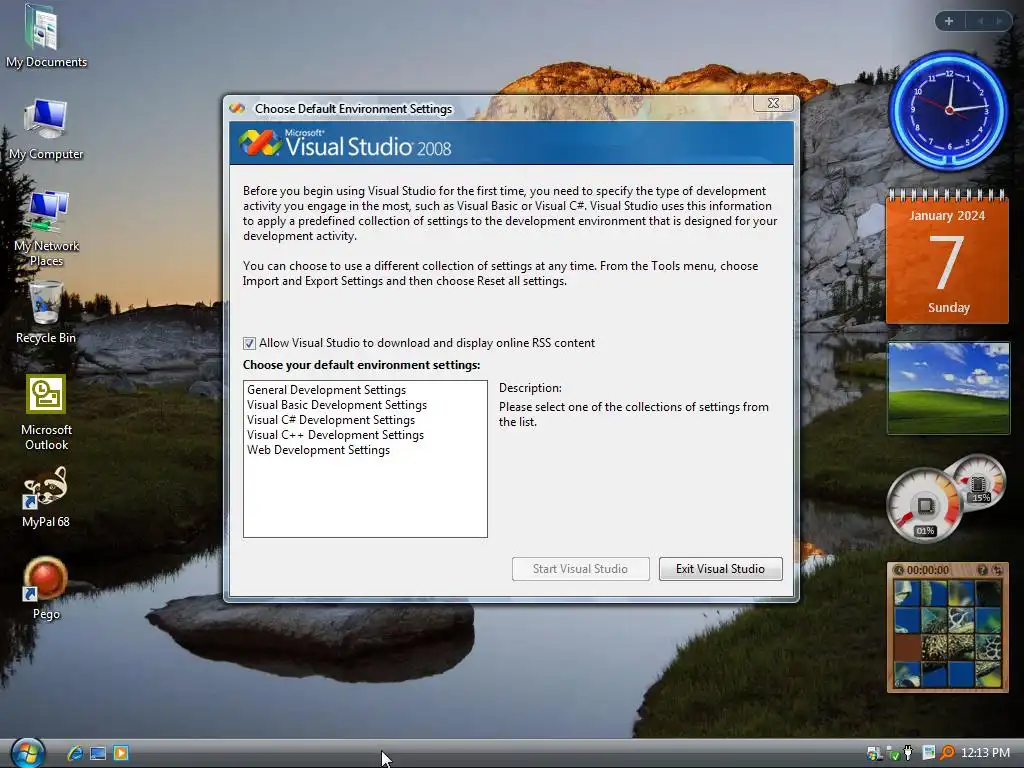The image size is (1024, 768).
Task: Select the Recycle Bin icon
Action: click(46, 312)
